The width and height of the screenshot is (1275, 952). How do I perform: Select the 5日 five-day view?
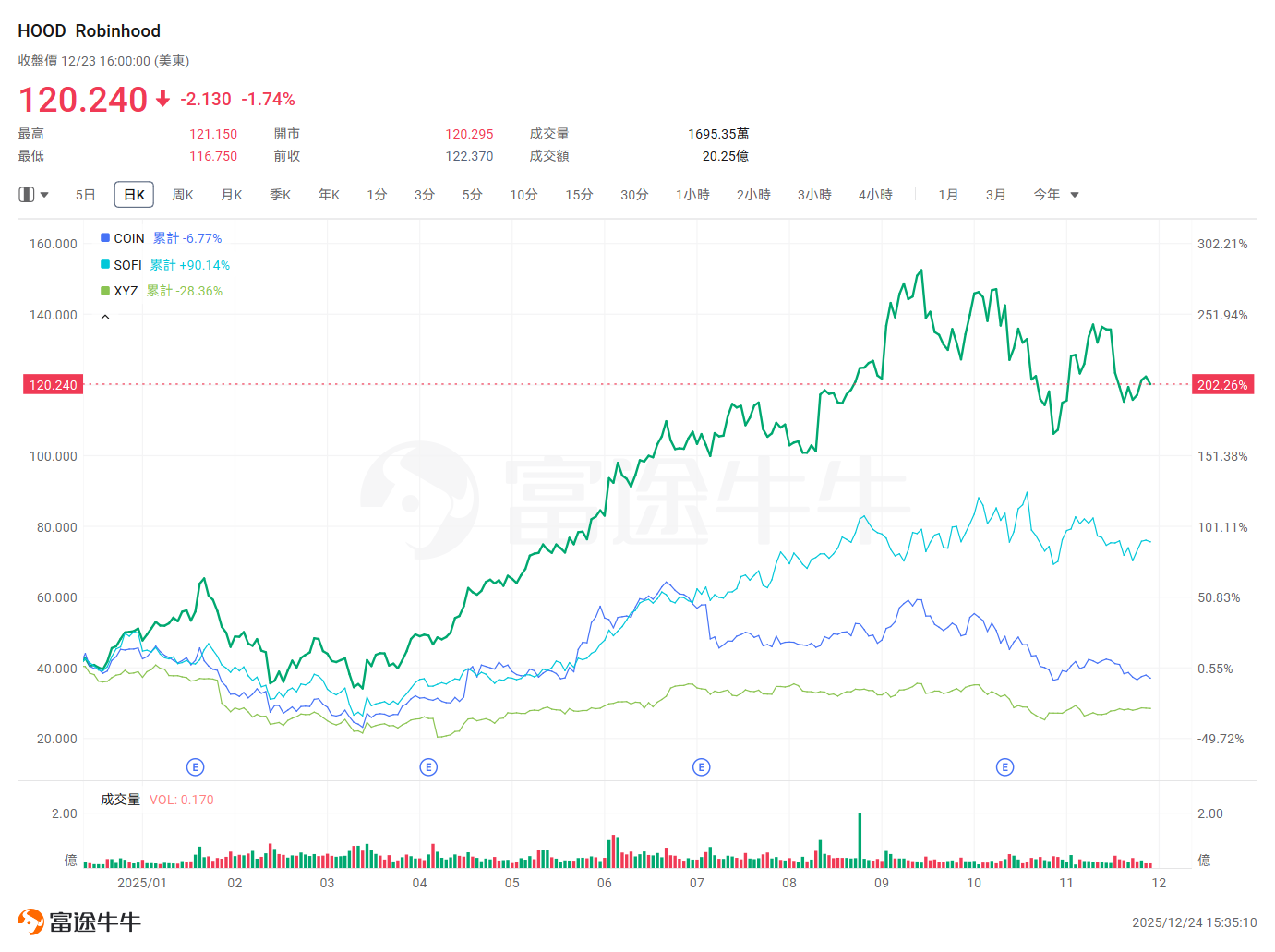85,195
